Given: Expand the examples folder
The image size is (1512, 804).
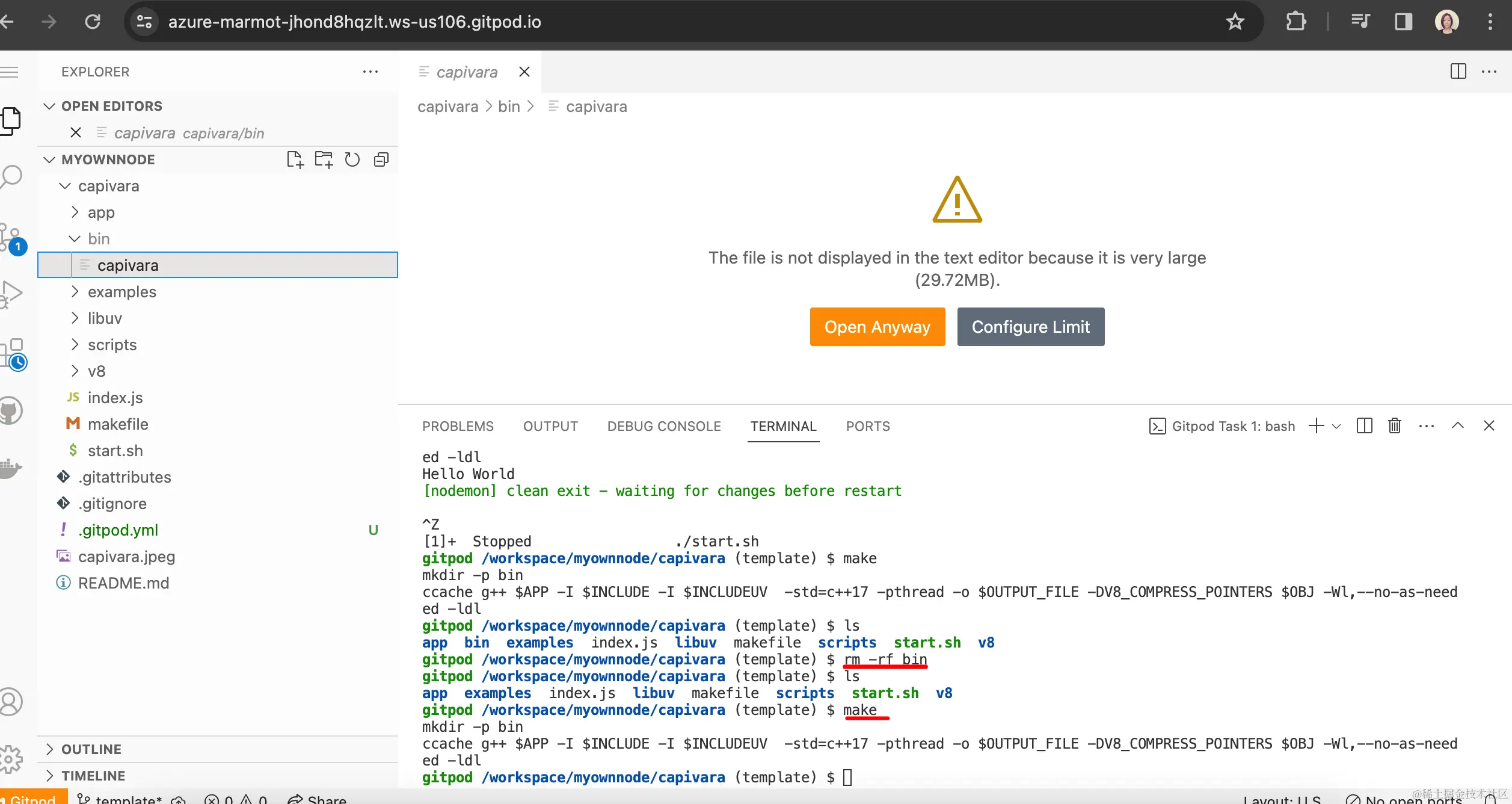Looking at the screenshot, I should tap(121, 292).
